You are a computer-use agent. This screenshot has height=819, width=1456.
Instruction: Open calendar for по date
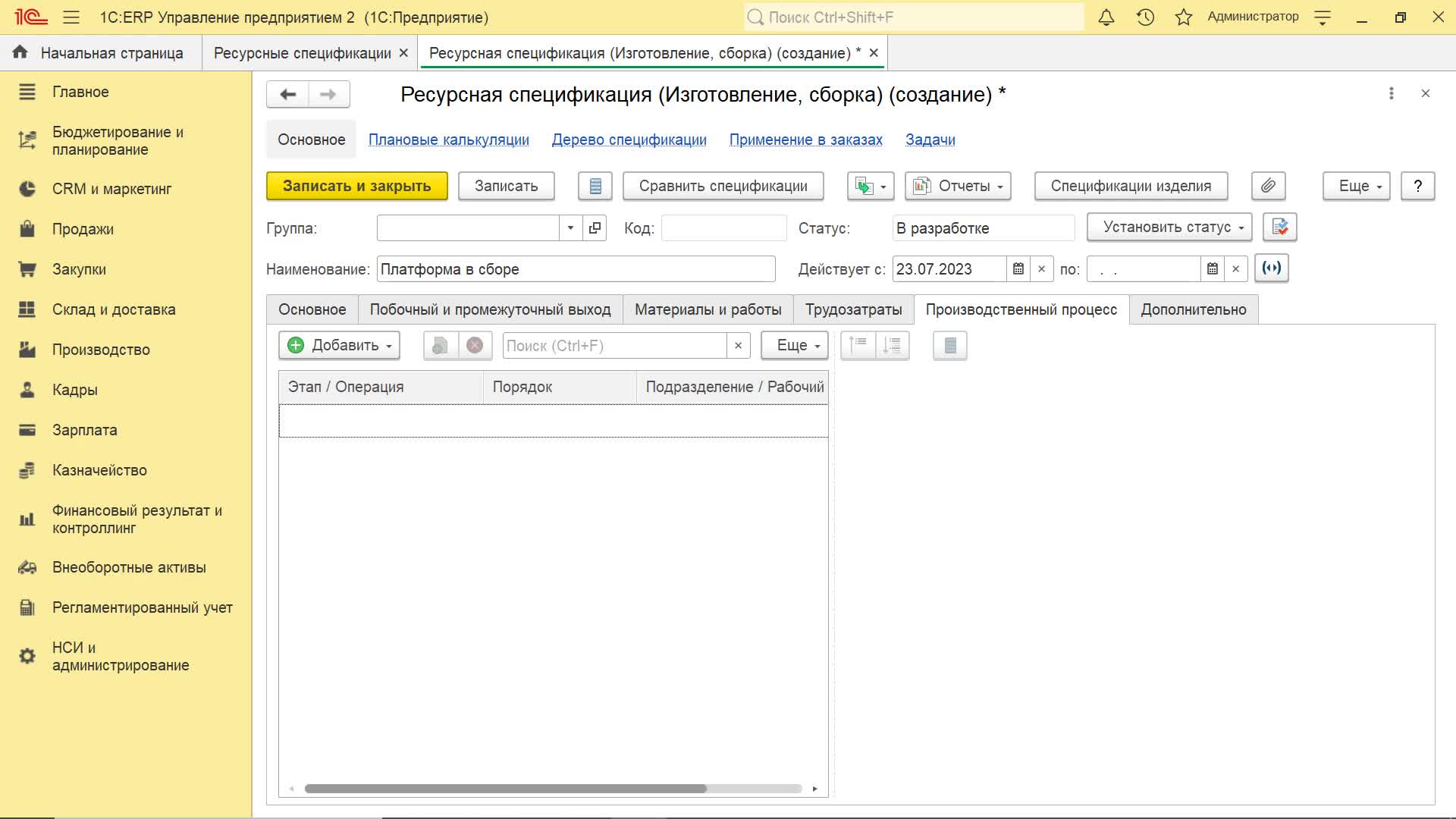(x=1213, y=269)
